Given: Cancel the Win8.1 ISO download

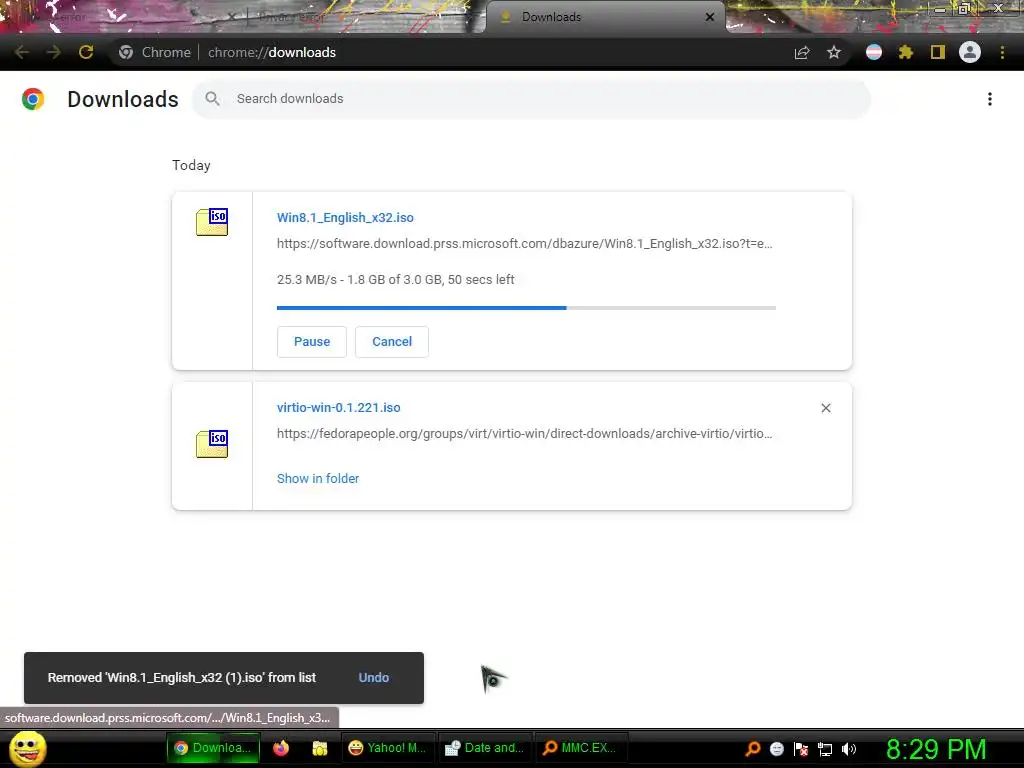Looking at the screenshot, I should pyautogui.click(x=392, y=342).
